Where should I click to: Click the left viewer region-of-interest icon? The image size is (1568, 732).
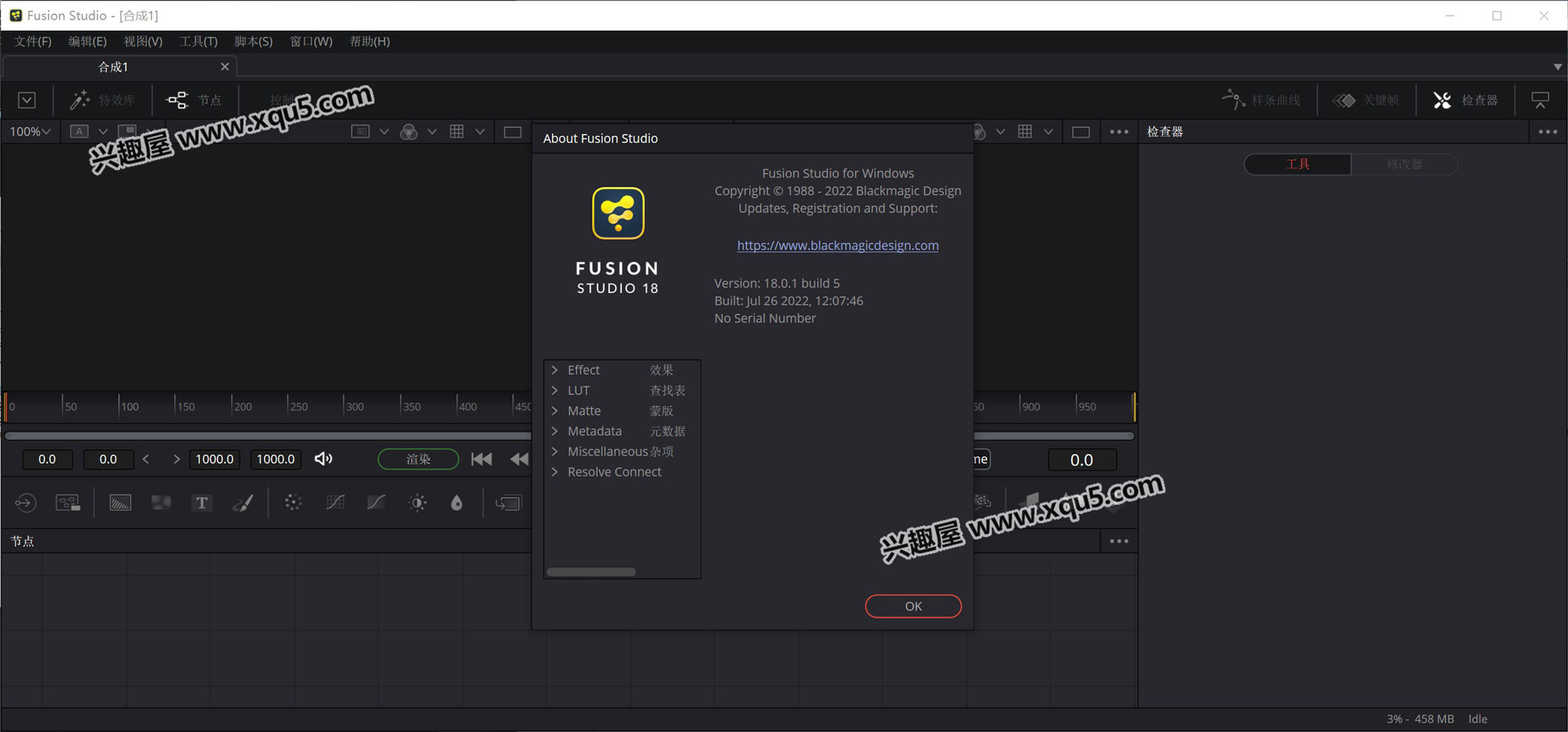coord(361,132)
